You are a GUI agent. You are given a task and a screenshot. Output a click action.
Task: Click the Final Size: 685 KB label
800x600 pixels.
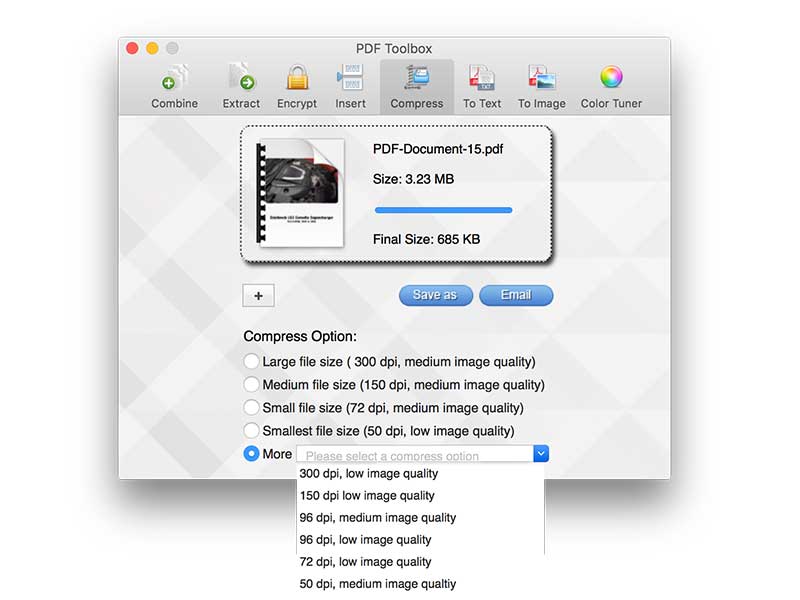click(x=426, y=239)
